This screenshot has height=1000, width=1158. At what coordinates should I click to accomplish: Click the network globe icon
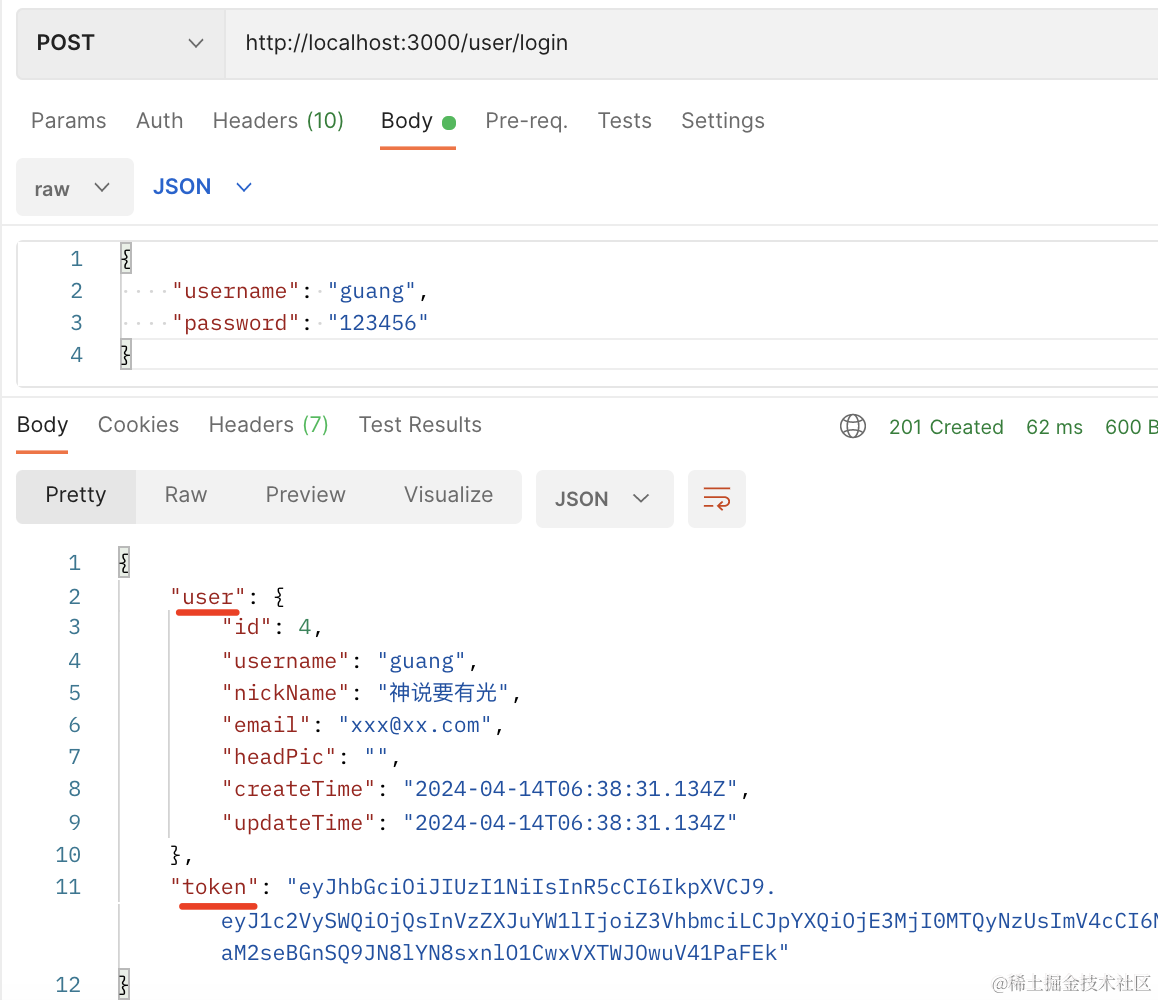coord(853,427)
